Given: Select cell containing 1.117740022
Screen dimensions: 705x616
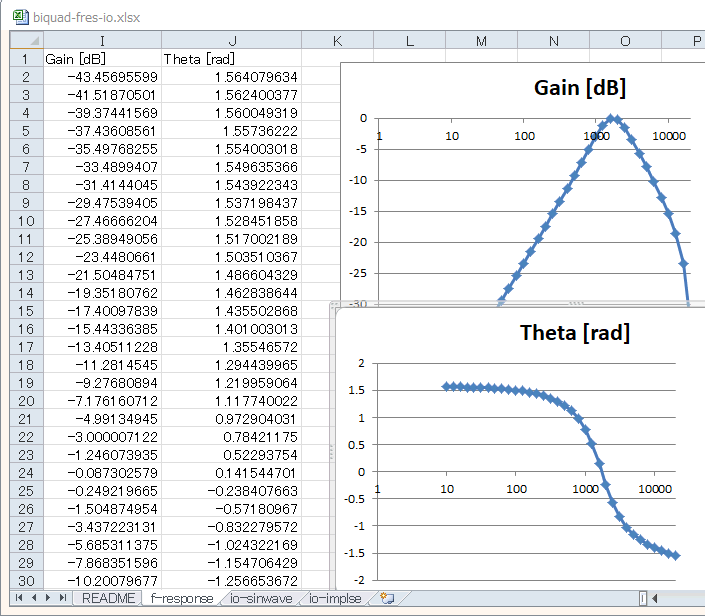Looking at the screenshot, I should pyautogui.click(x=232, y=401).
